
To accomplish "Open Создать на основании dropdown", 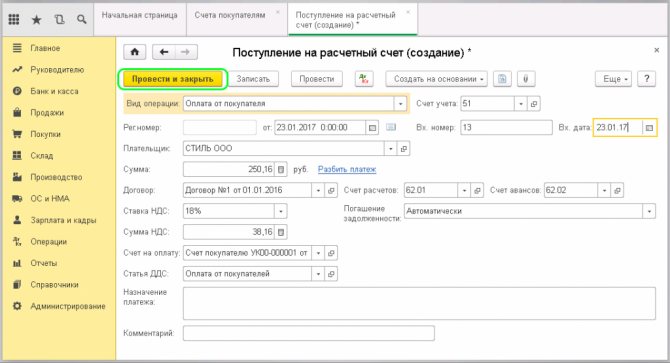I will point(436,79).
